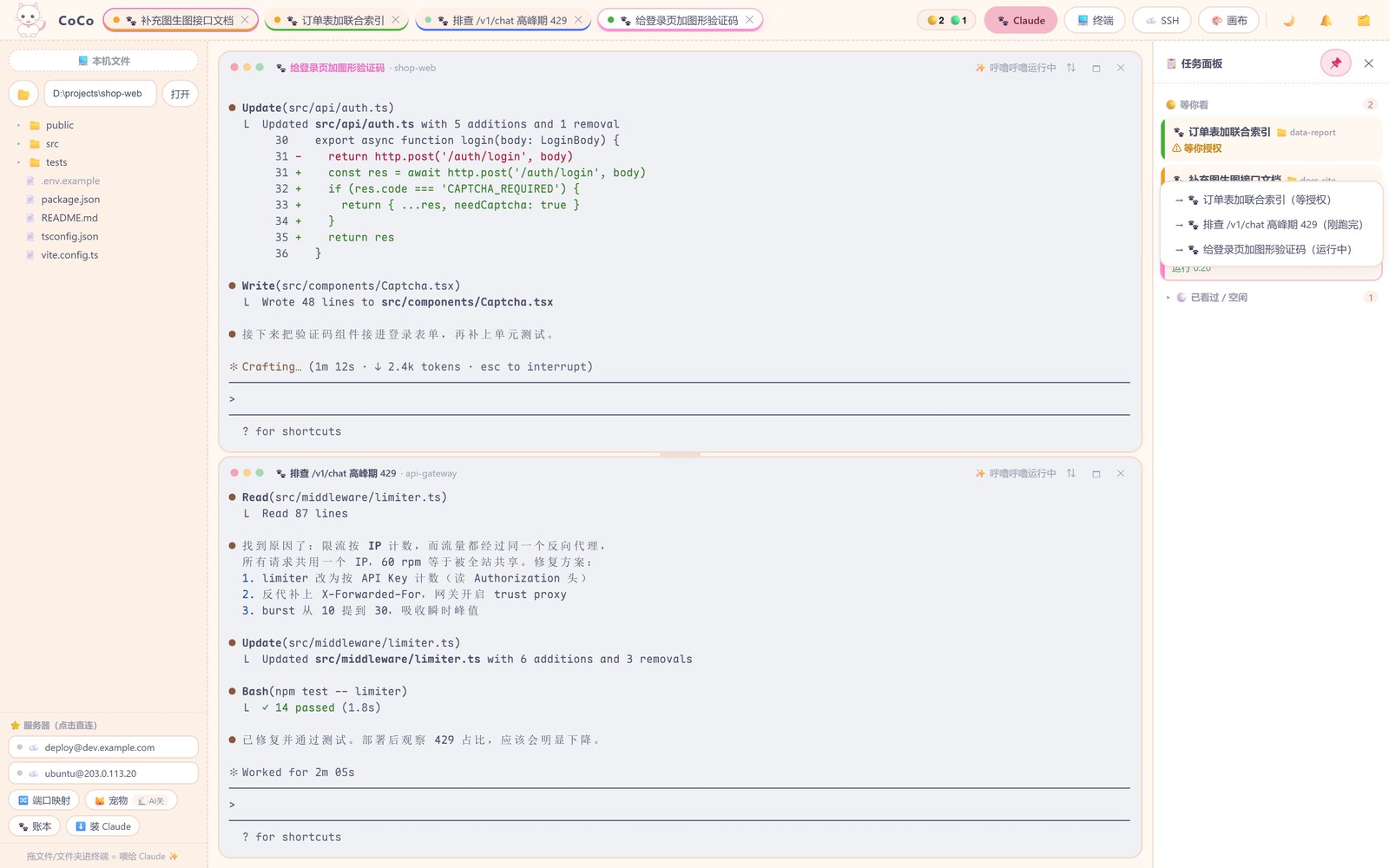Select the Claude mode button
This screenshot has height=868, width=1389.
coord(1020,20)
